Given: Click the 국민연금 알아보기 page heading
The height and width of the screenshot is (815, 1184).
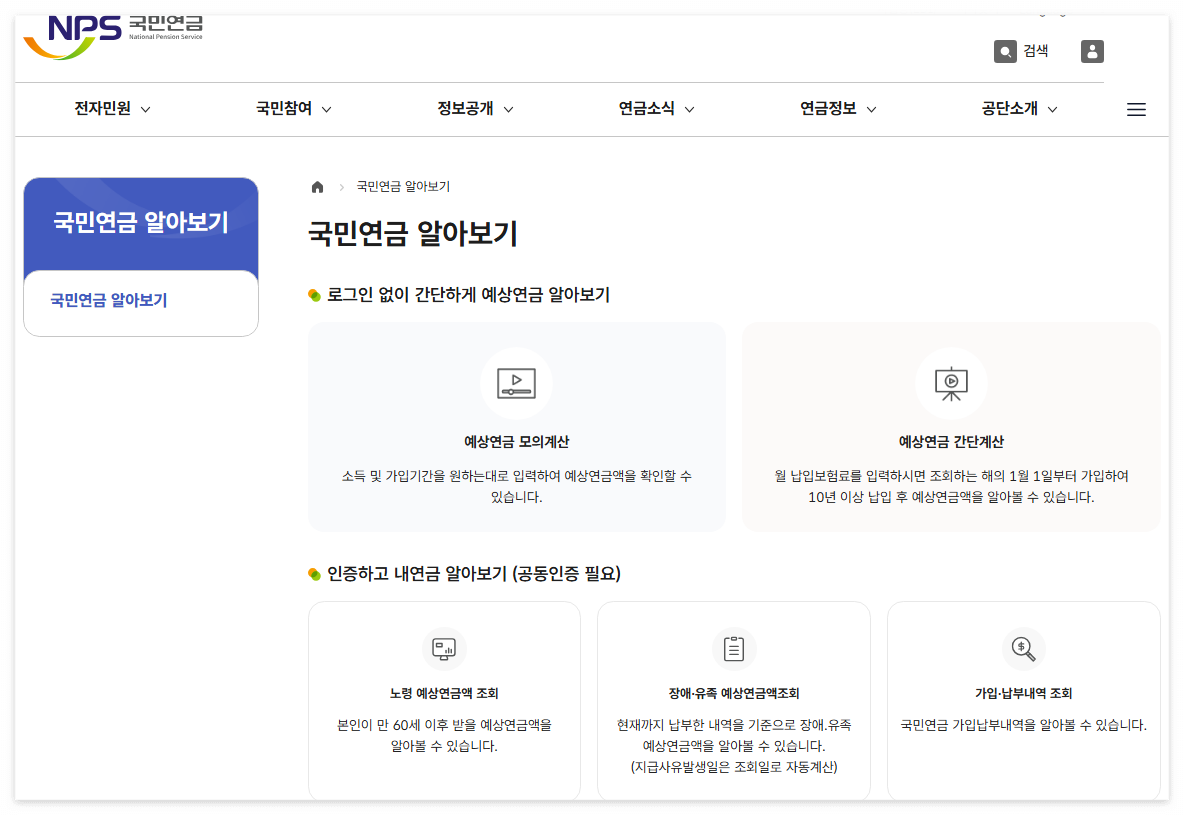Looking at the screenshot, I should point(413,233).
